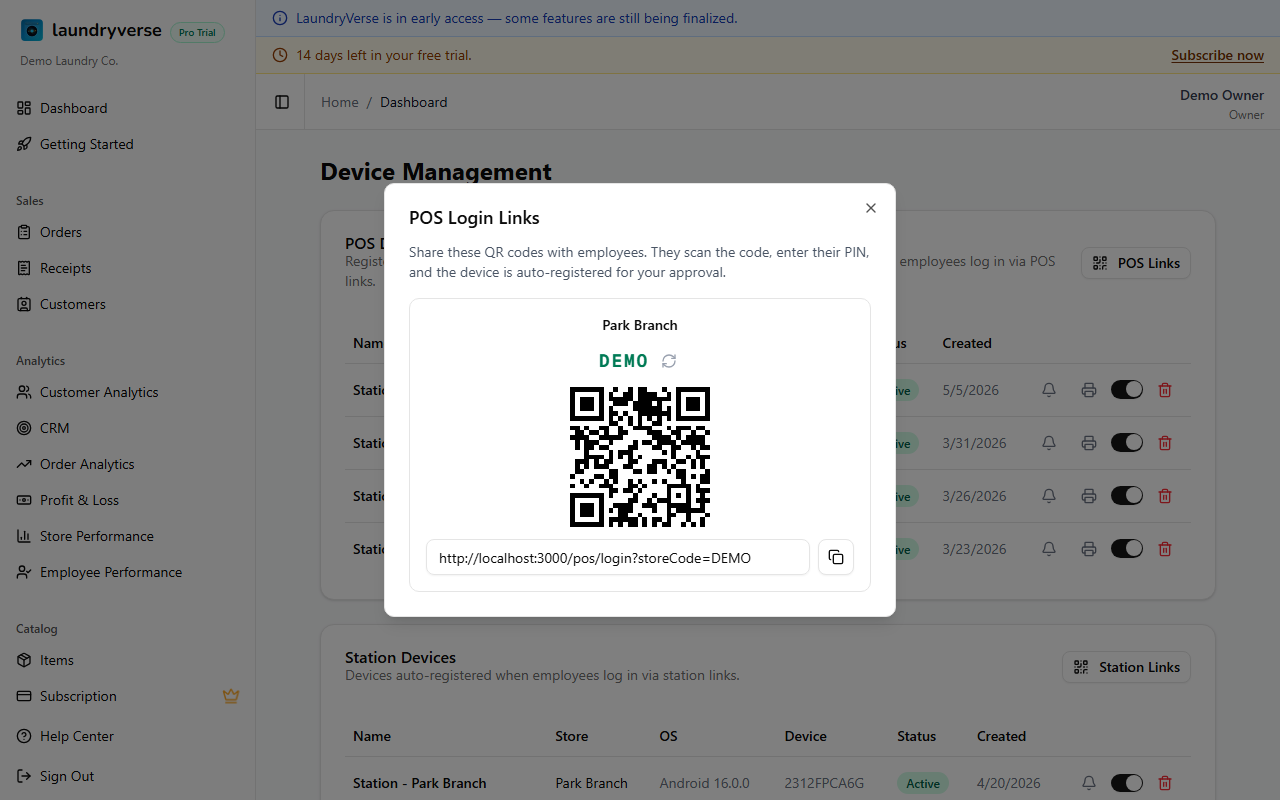The image size is (1280, 800).
Task: Toggle the 3/26/2026 device switch
Action: 1127,496
